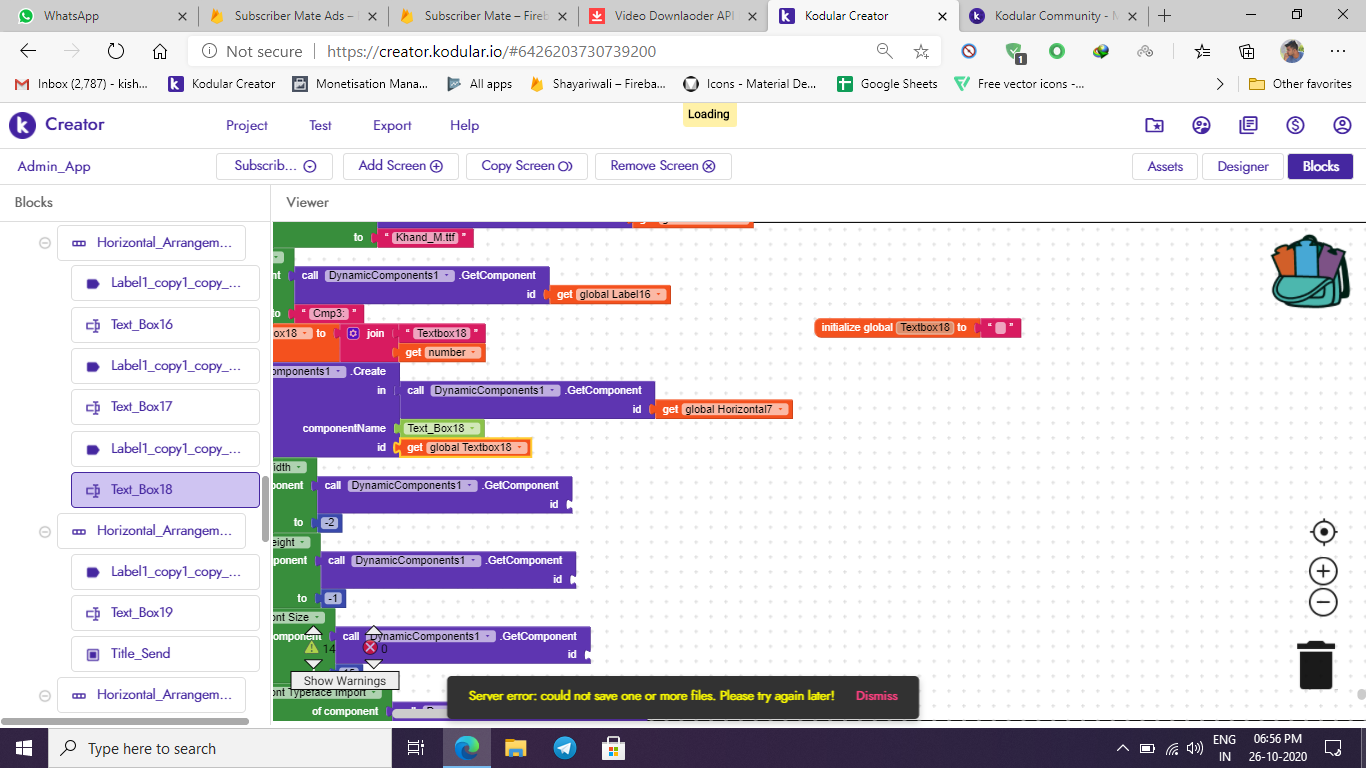The height and width of the screenshot is (768, 1366).
Task: Open the global Textbox18 variable dropdown
Action: (522, 448)
